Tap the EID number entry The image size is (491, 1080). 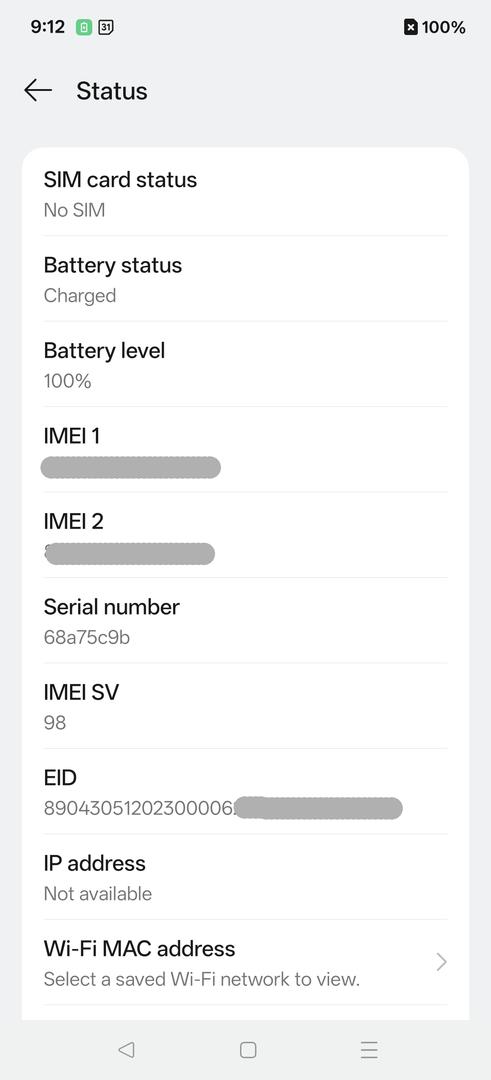click(x=245, y=791)
